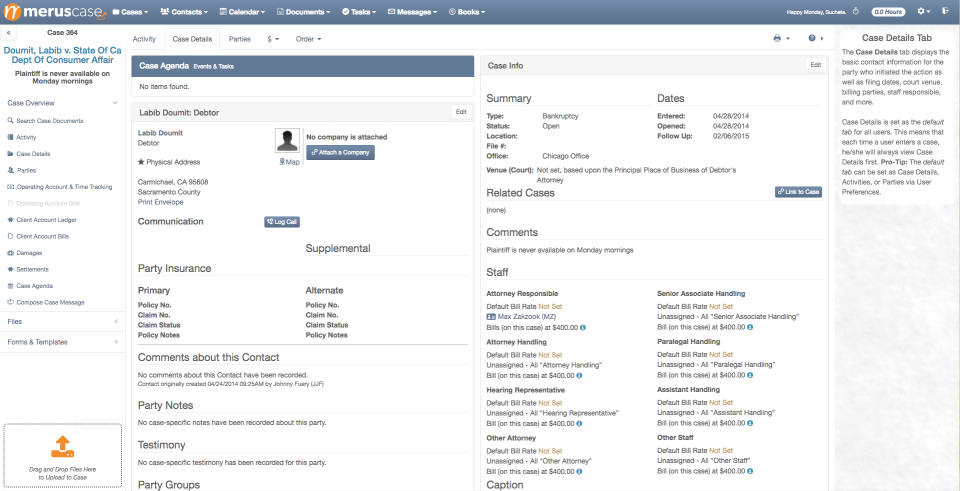Expand the Files section
The height and width of the screenshot is (491, 960).
62,321
